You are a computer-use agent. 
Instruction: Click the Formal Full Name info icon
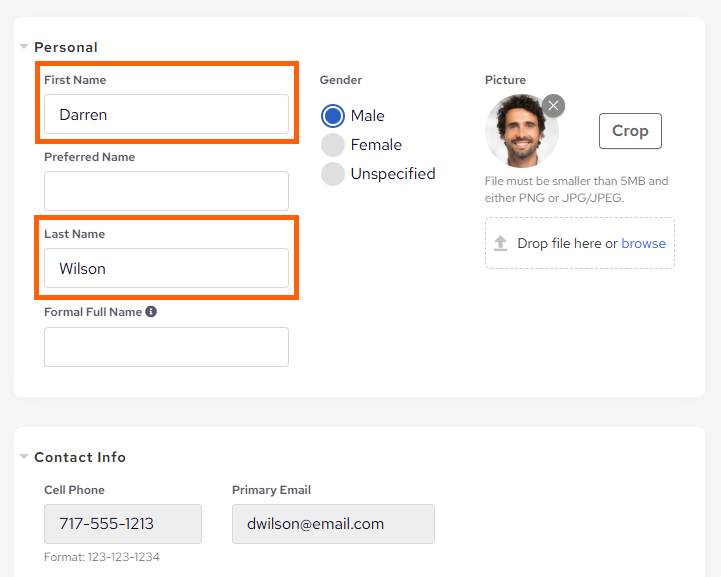click(x=151, y=312)
